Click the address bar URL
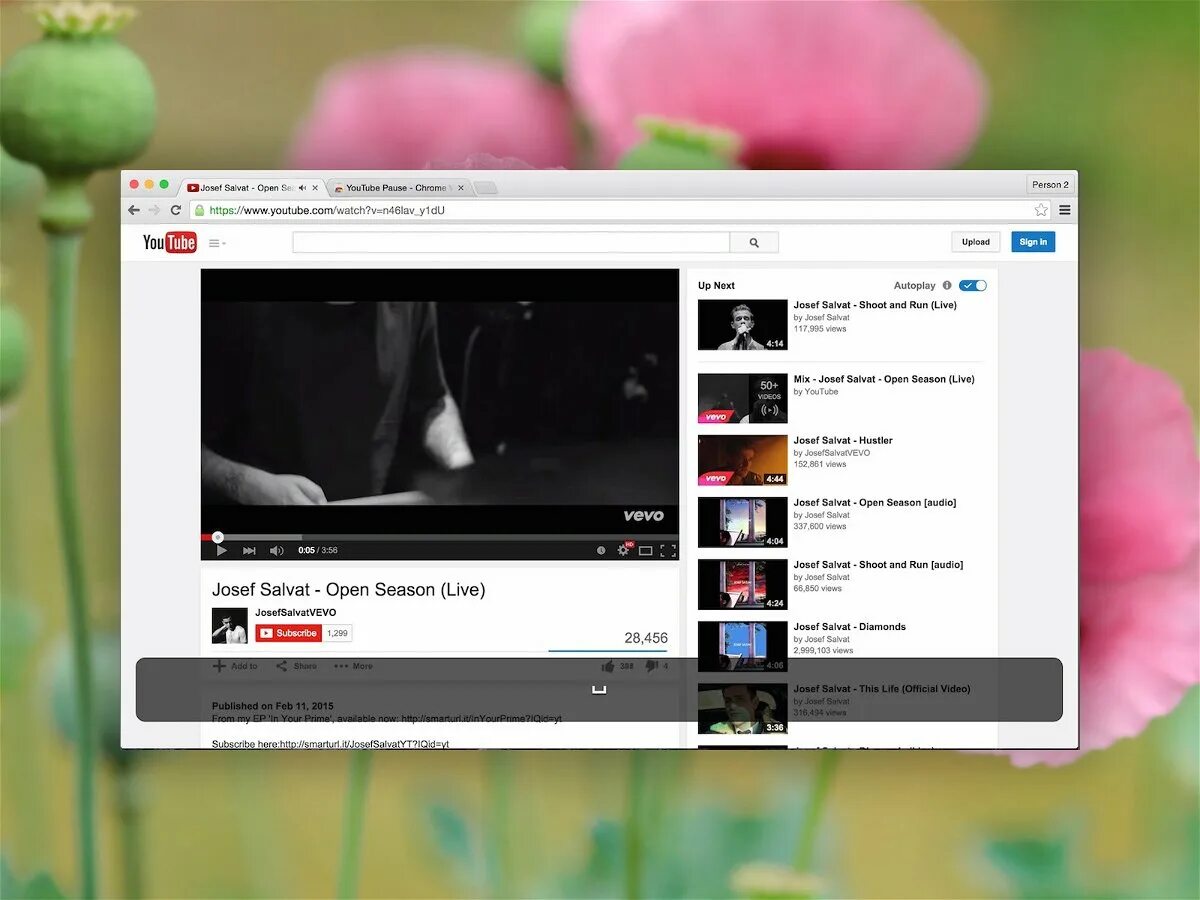The width and height of the screenshot is (1200, 900). pyautogui.click(x=327, y=211)
